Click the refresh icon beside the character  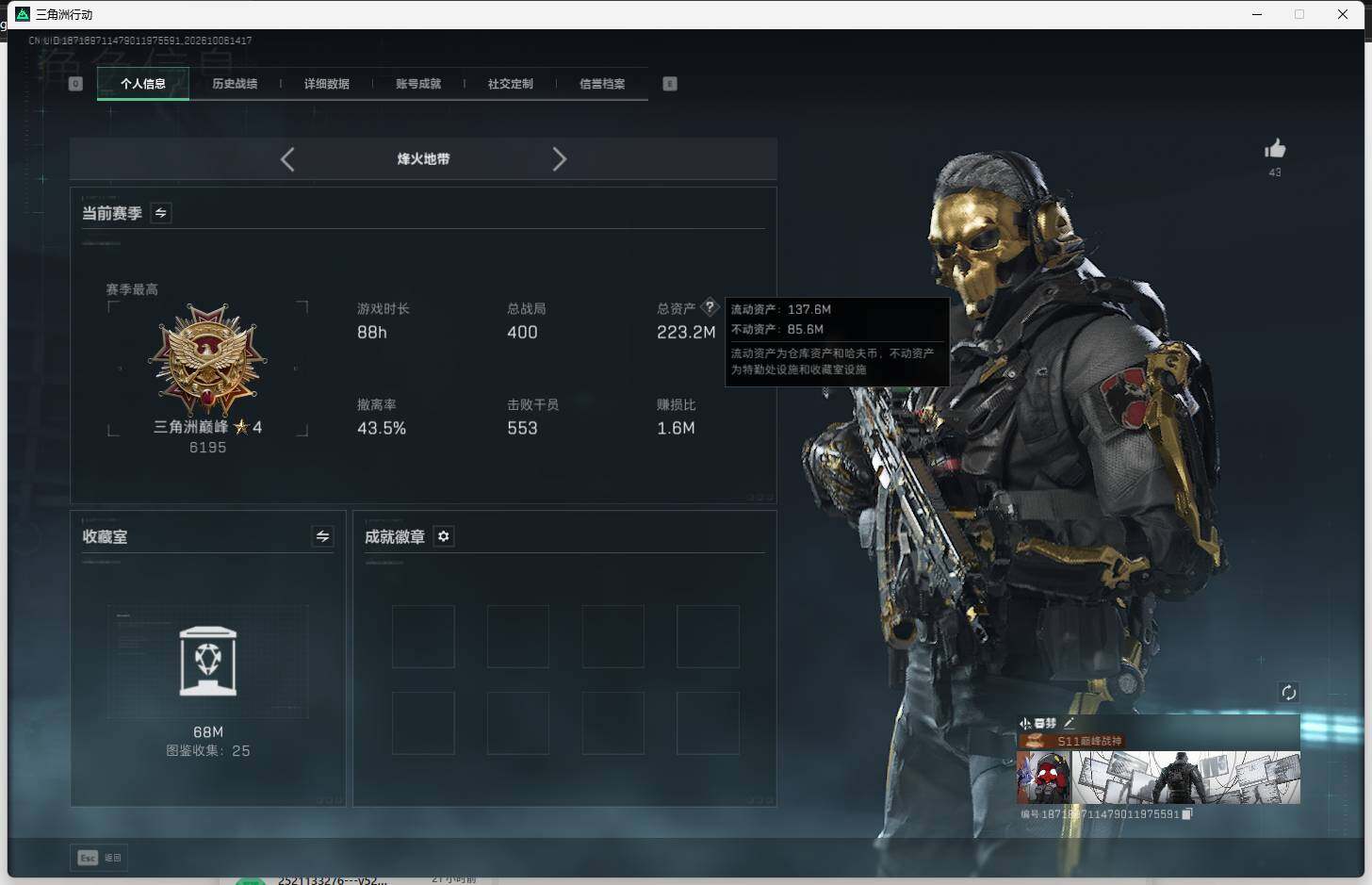1288,693
